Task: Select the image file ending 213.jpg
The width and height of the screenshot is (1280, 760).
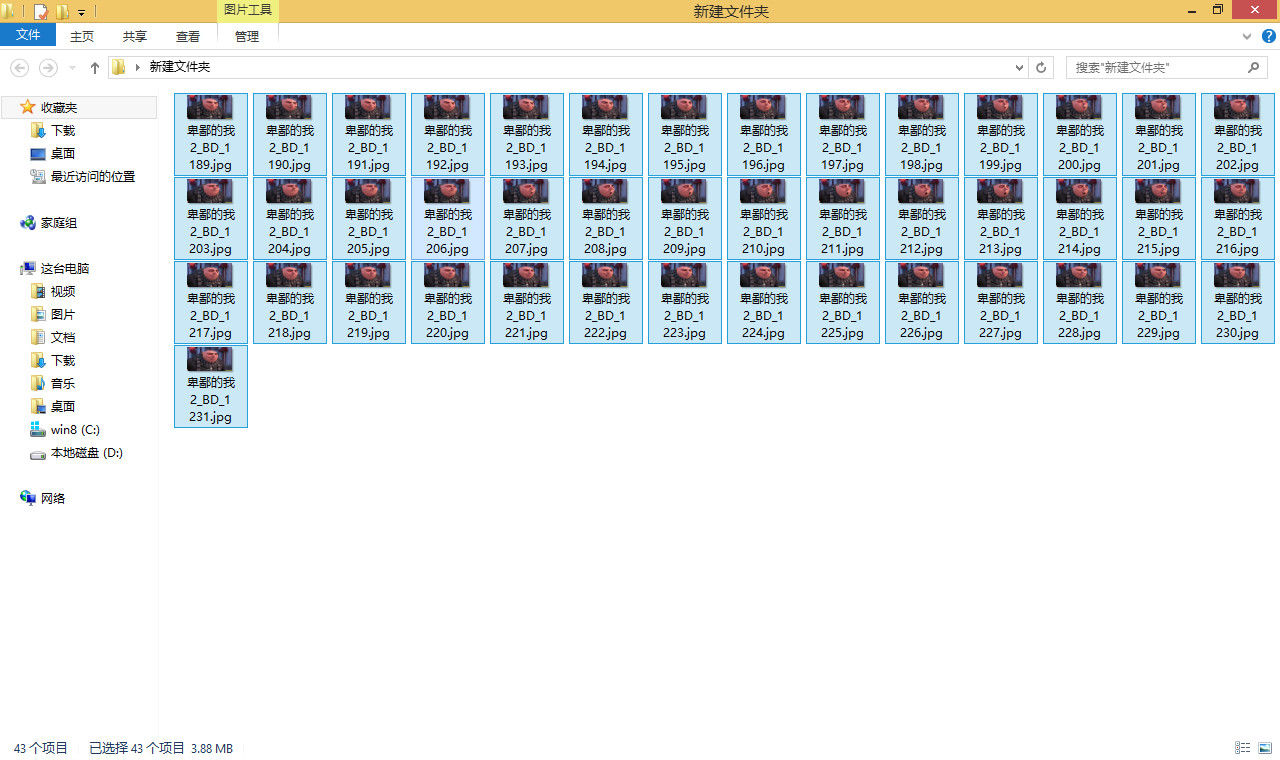Action: click(1001, 219)
